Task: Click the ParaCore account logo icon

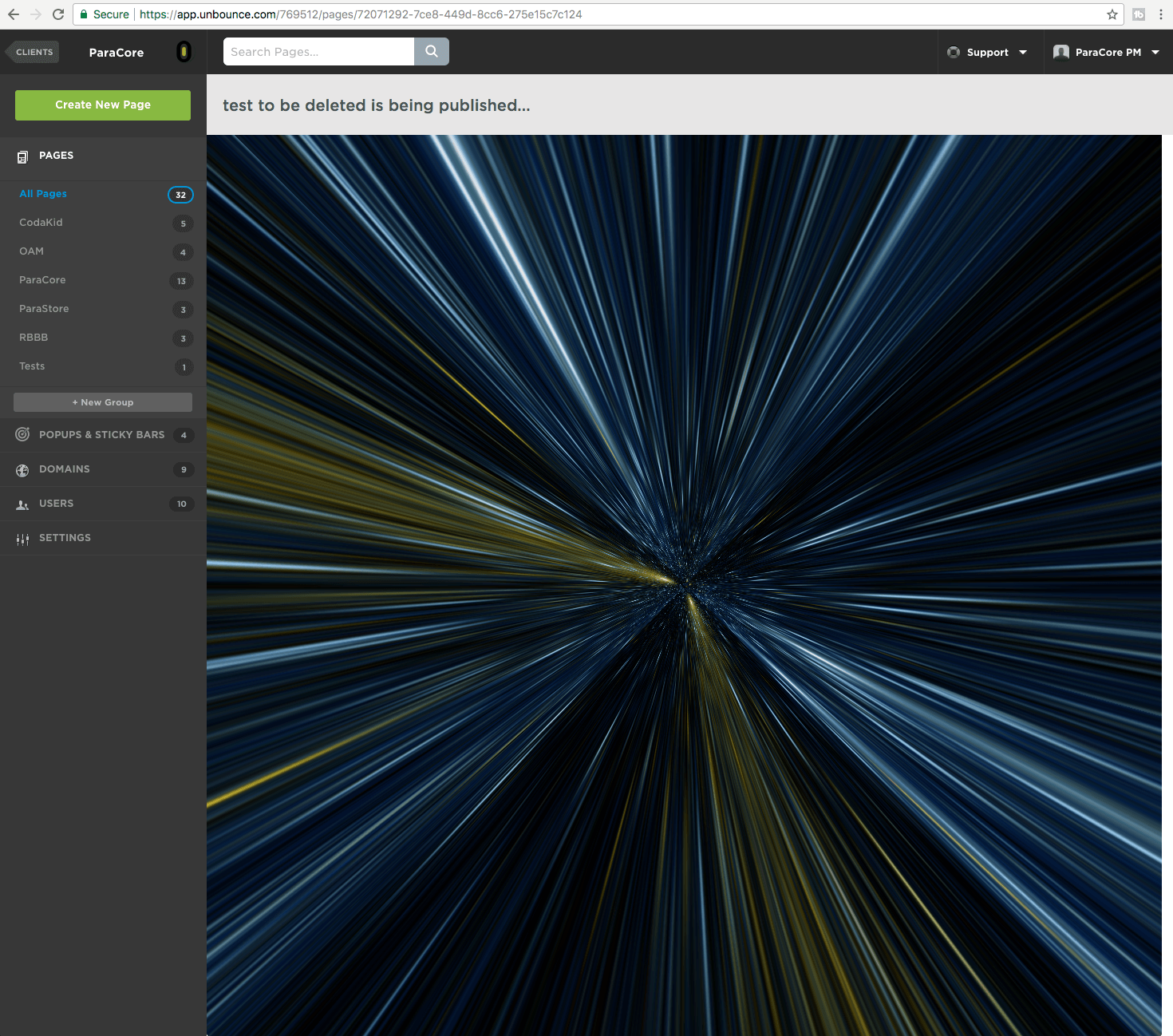Action: 184,52
